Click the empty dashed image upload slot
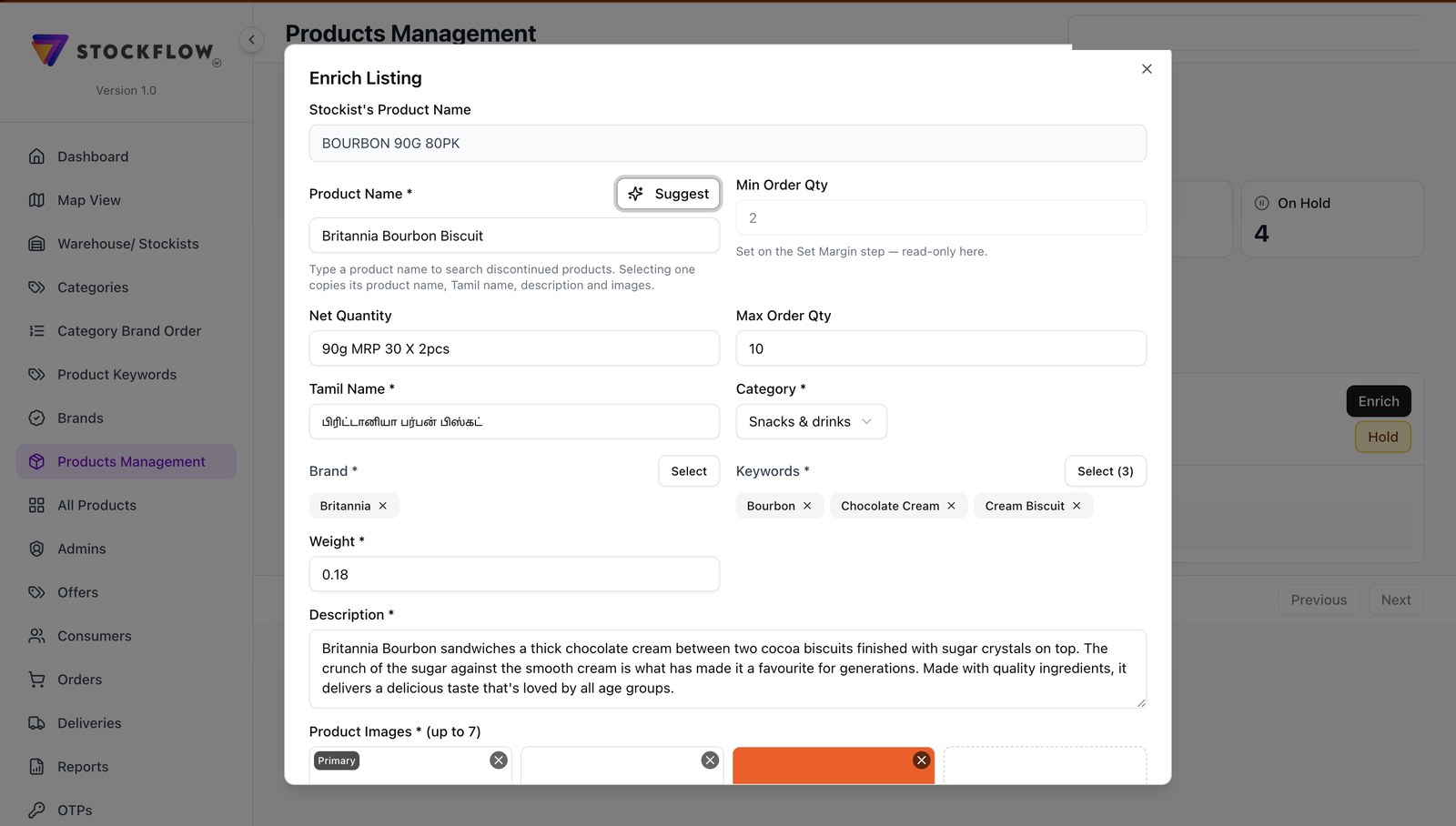 click(x=1045, y=766)
